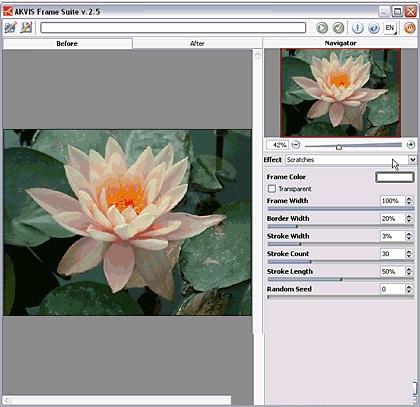Open the EN language selector
Screen dimensions: 420x407
coord(390,28)
